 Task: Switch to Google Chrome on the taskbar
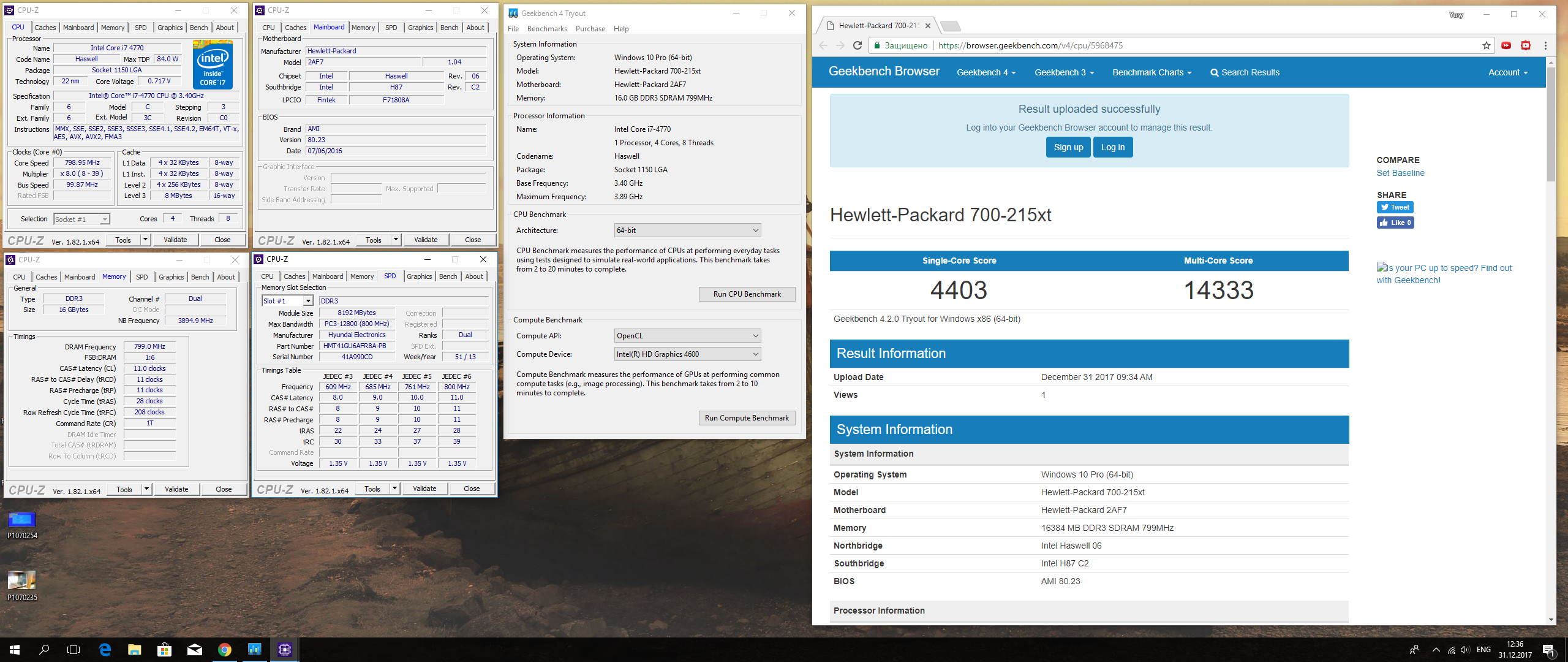(x=225, y=650)
